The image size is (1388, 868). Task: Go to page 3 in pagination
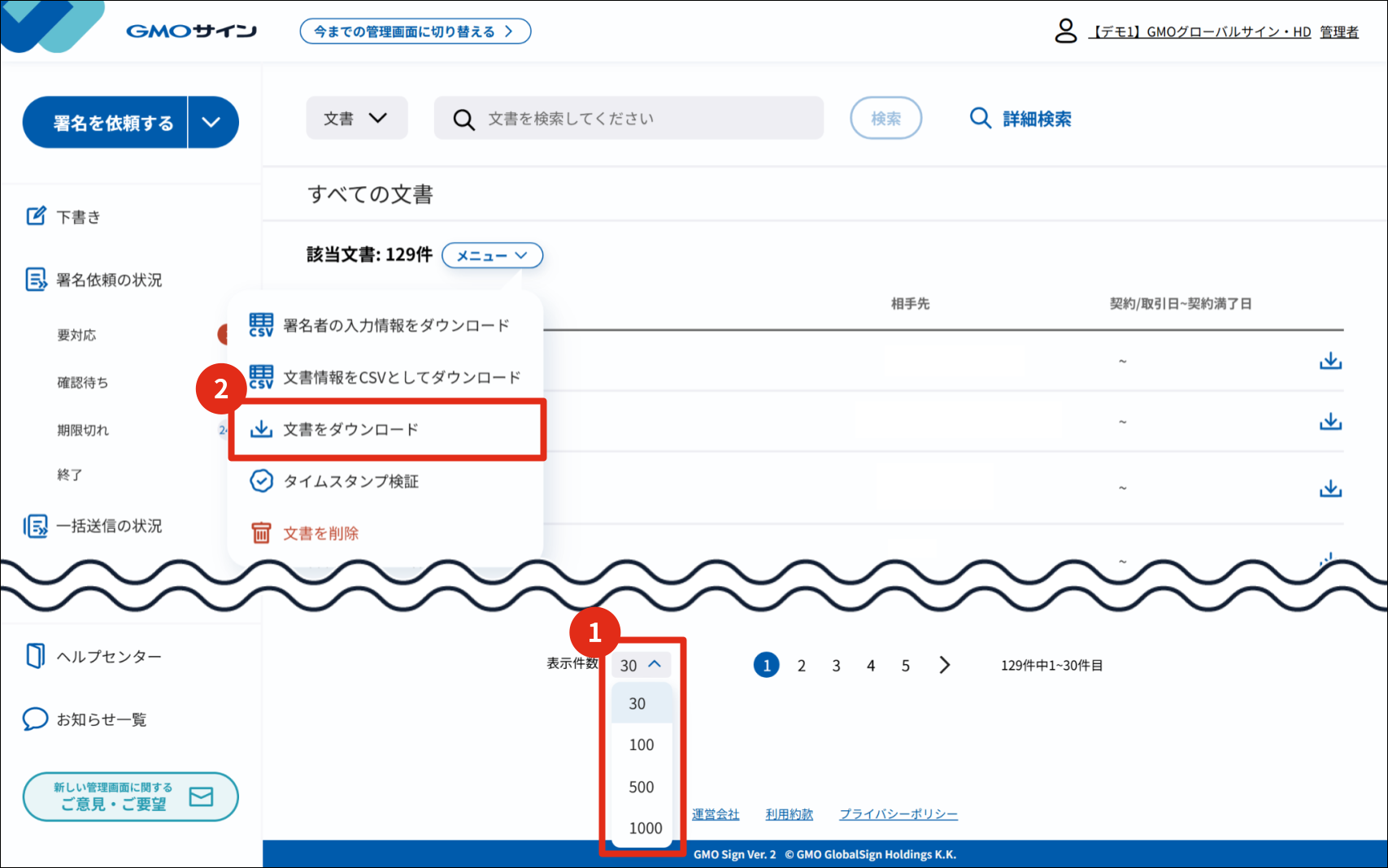[x=836, y=666]
